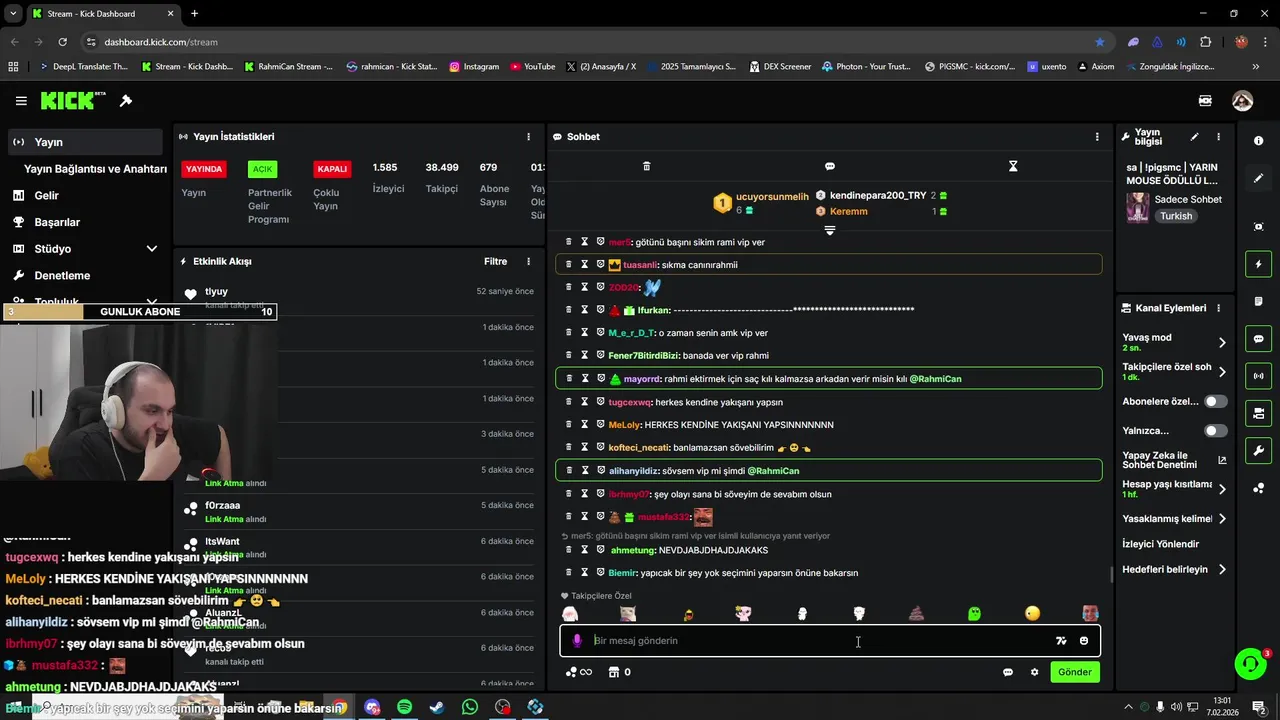1280x720 pixels.
Task: Open Yayın Bağlantısı ve Anahtarı page
Action: [95, 169]
